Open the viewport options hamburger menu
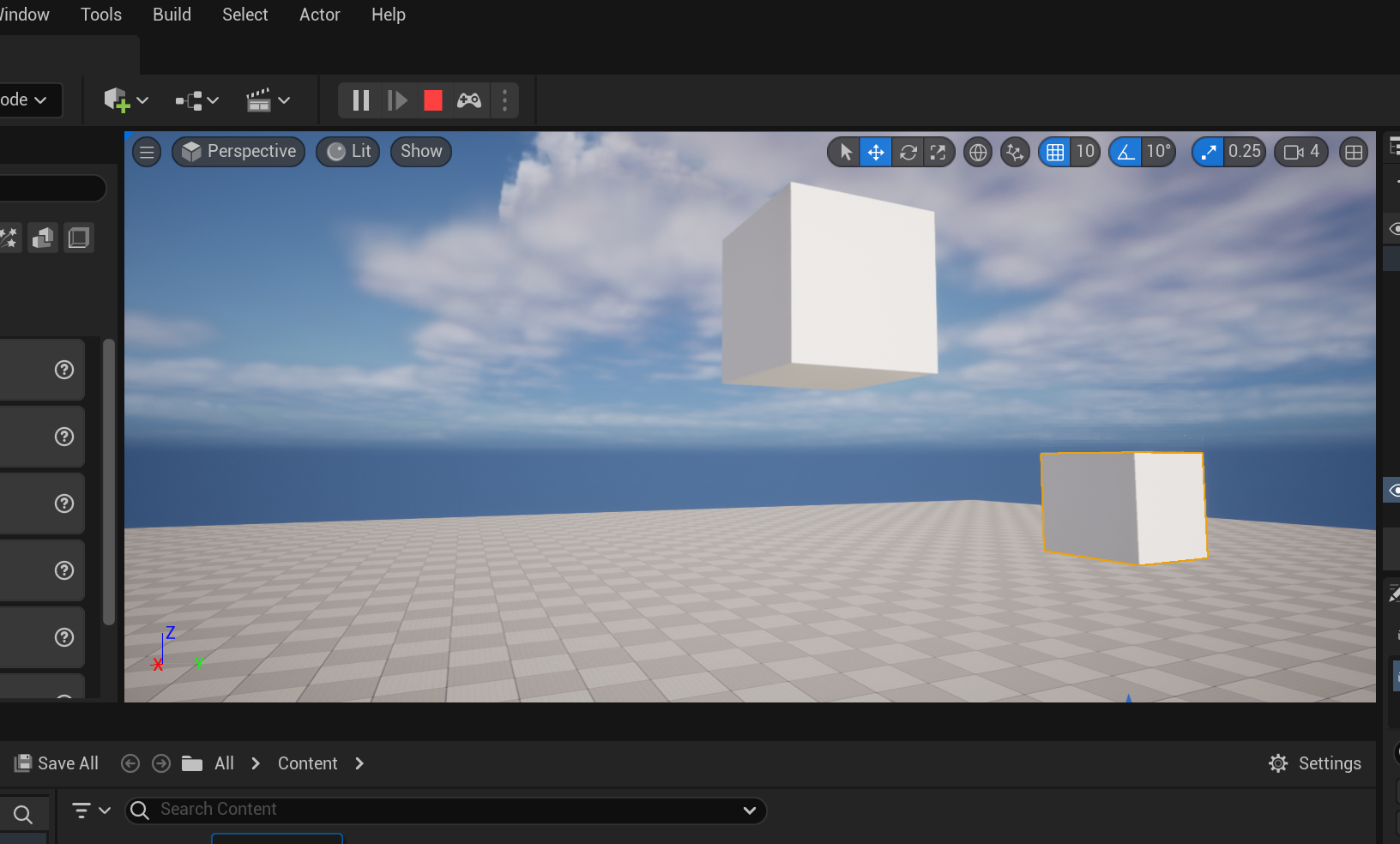 [x=147, y=152]
